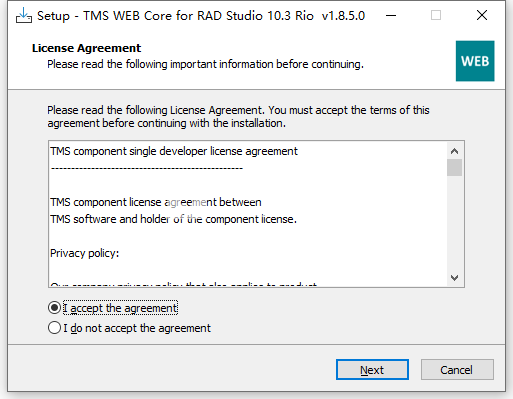Close the TMS WEB Core setup window
The width and height of the screenshot is (513, 399).
tap(482, 15)
